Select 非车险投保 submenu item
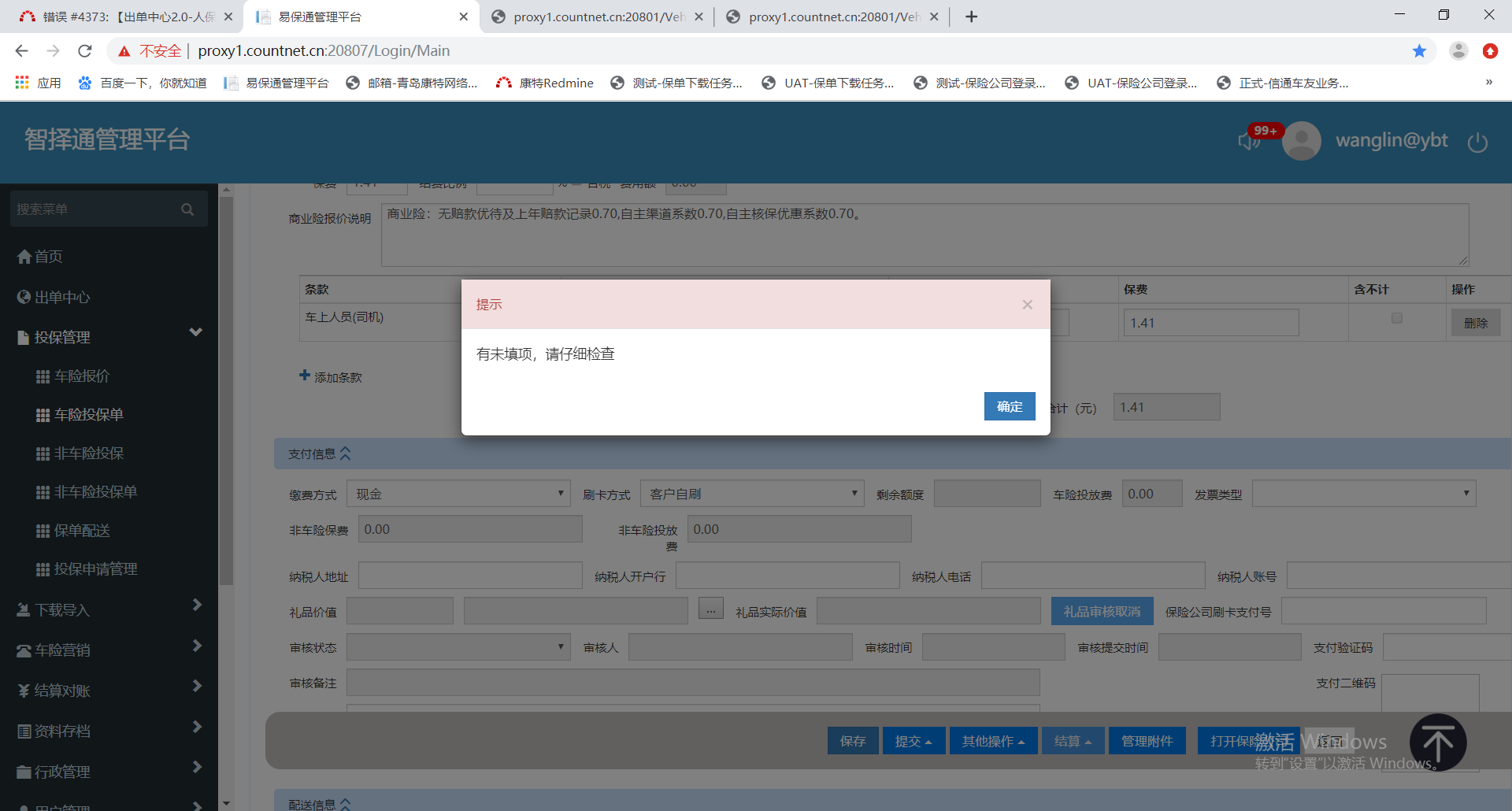This screenshot has height=811, width=1512. [x=80, y=454]
